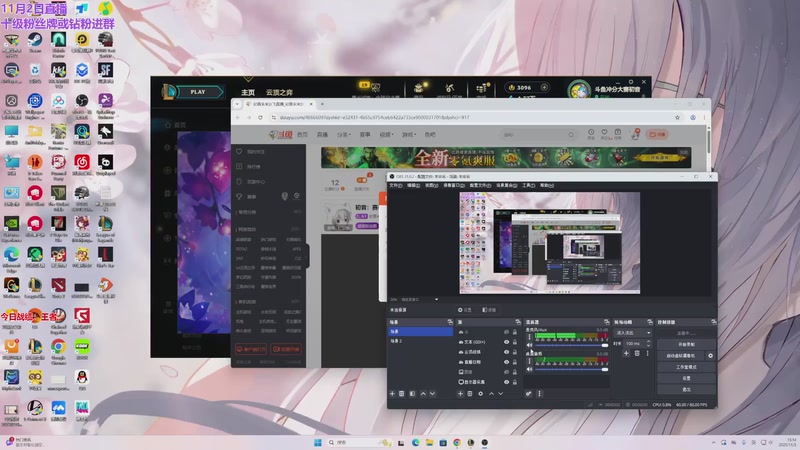Image resolution: width=800 pixels, height=450 pixels.
Task: Click PLAY button in League client
Action: click(x=198, y=92)
